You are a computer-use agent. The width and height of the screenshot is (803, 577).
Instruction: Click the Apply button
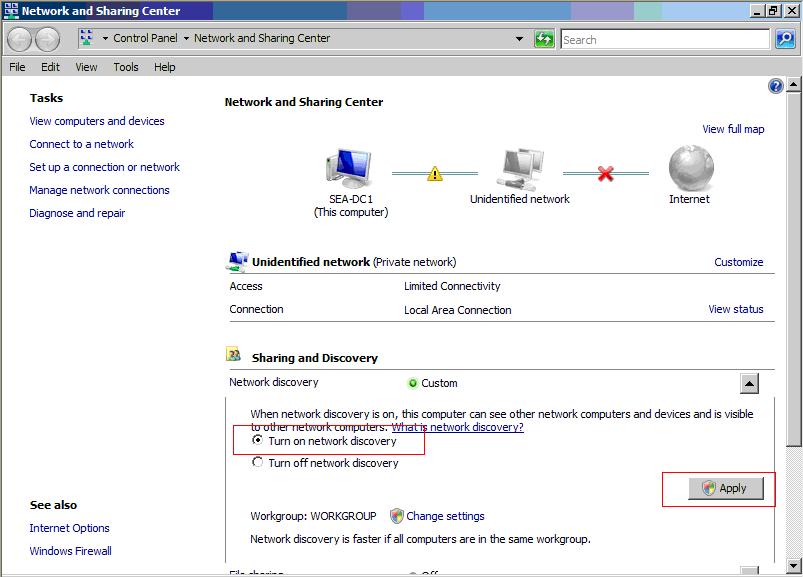[726, 488]
